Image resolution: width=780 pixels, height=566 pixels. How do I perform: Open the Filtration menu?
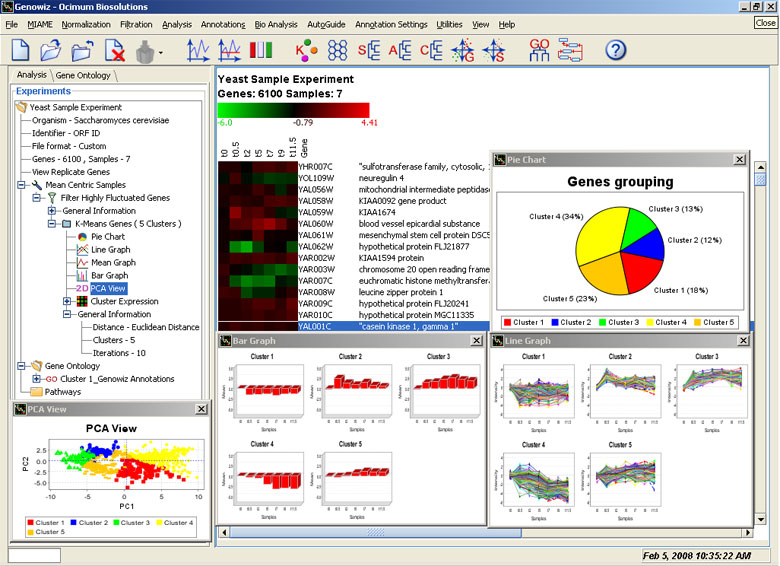click(136, 24)
